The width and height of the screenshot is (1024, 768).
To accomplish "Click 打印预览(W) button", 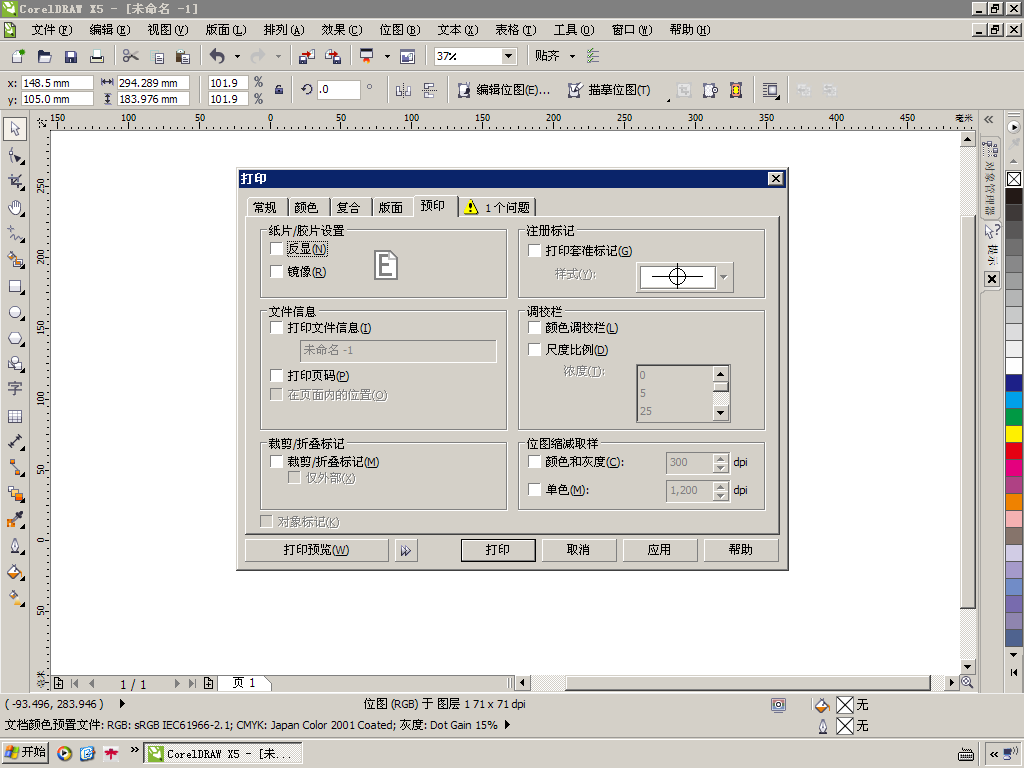I will pyautogui.click(x=316, y=550).
